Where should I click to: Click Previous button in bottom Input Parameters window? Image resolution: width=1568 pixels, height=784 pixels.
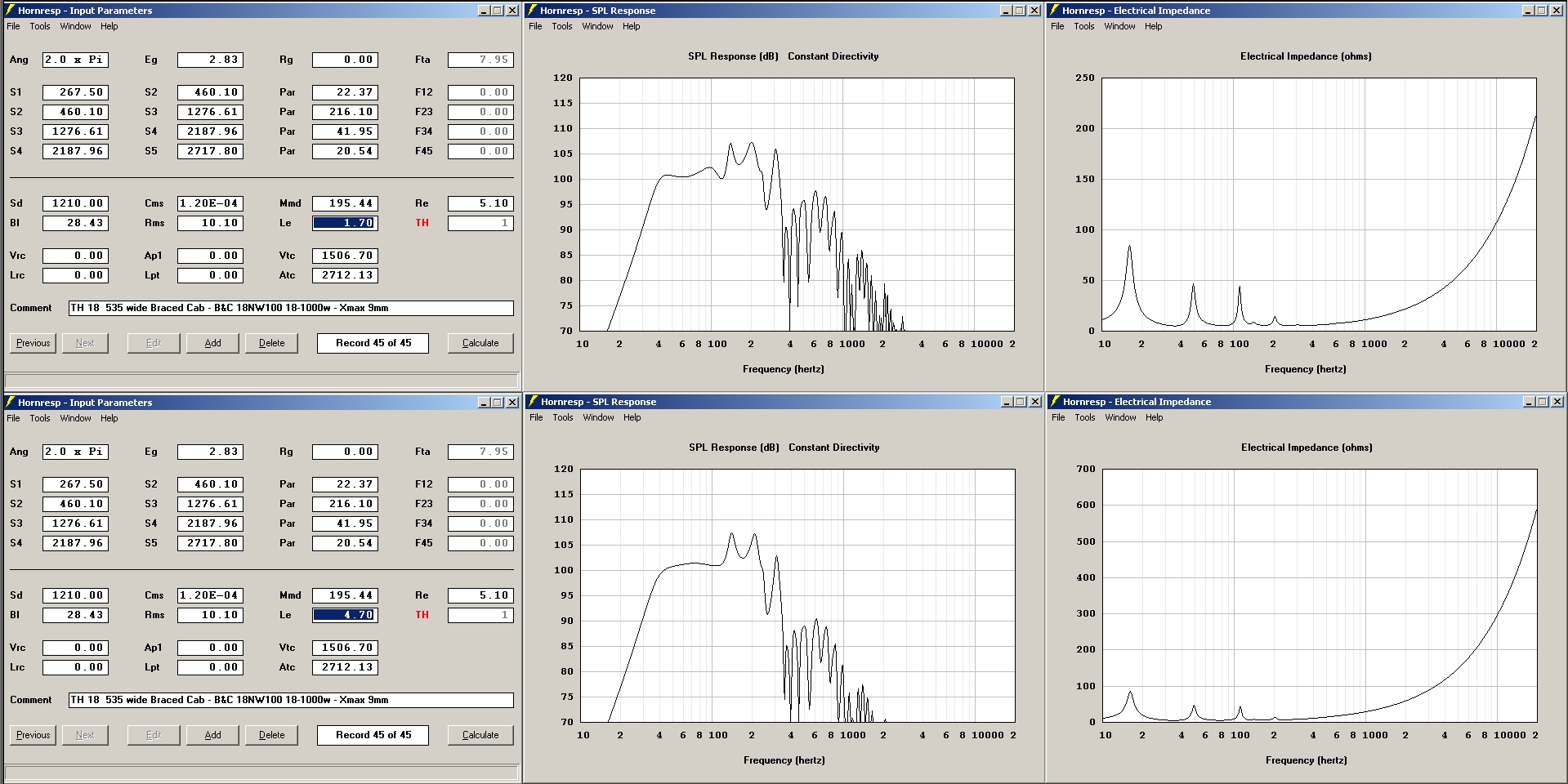[34, 735]
